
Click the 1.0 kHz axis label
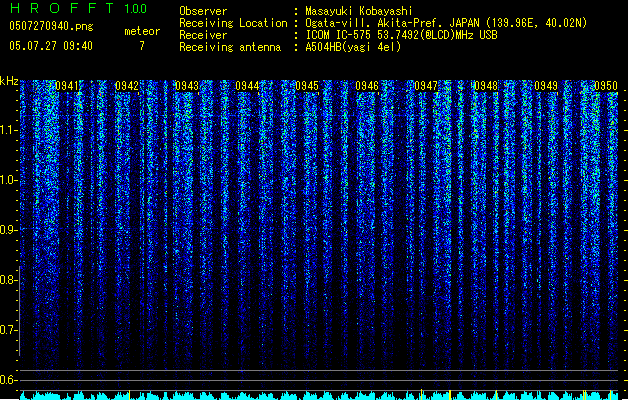[7, 180]
